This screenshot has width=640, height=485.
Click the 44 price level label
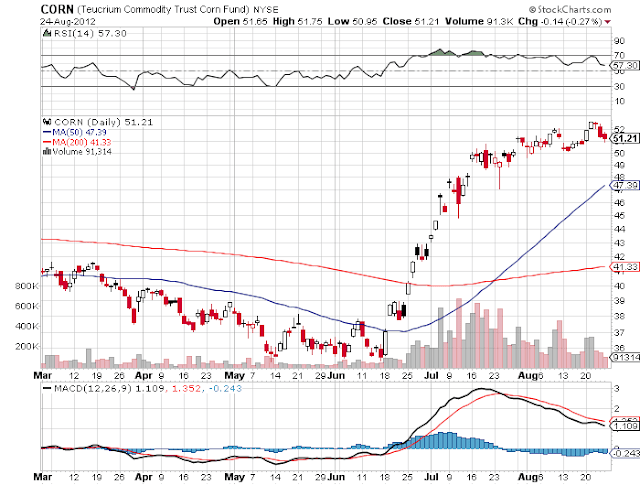(619, 229)
